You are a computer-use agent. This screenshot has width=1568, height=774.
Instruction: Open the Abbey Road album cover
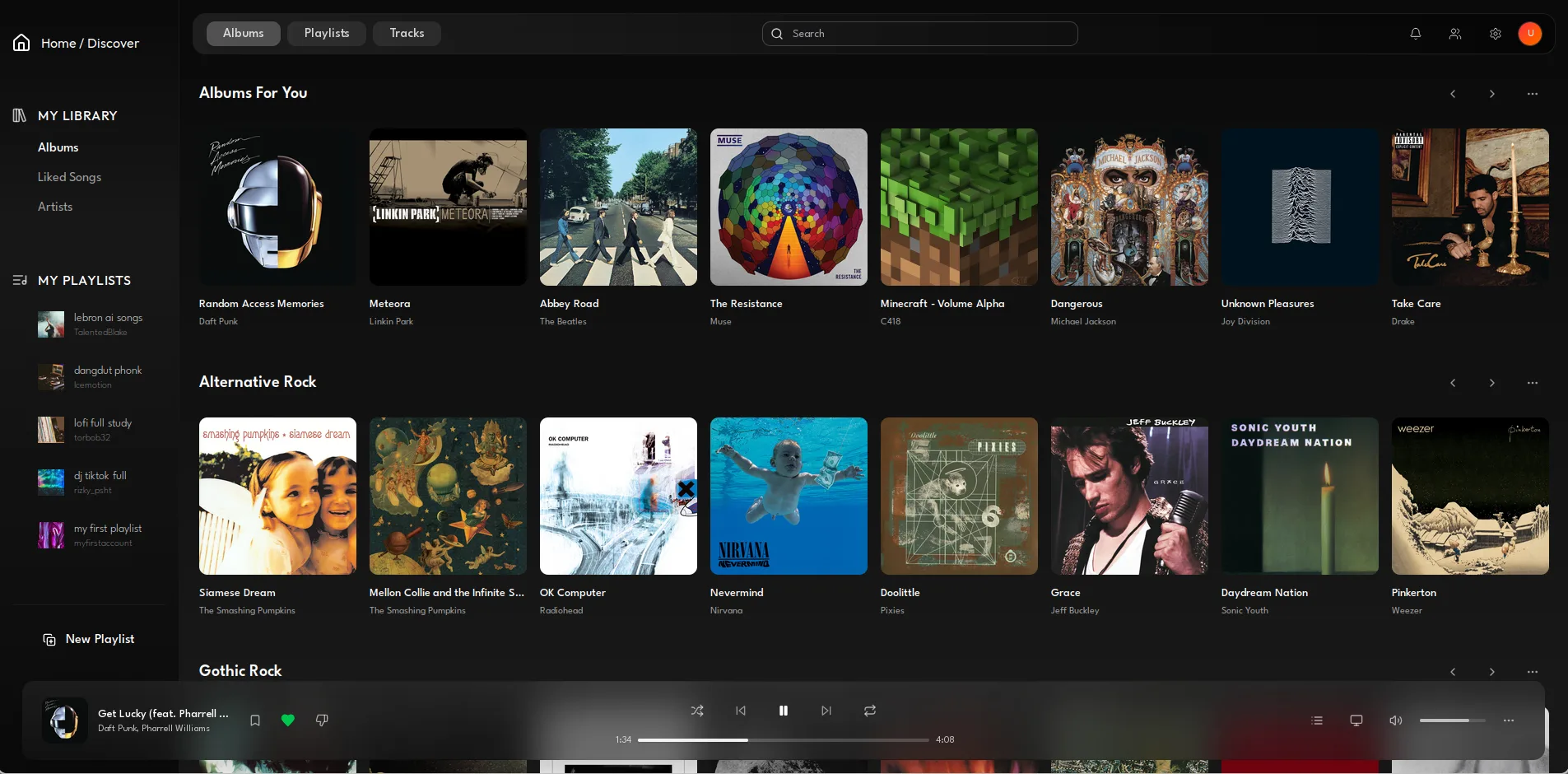point(618,207)
